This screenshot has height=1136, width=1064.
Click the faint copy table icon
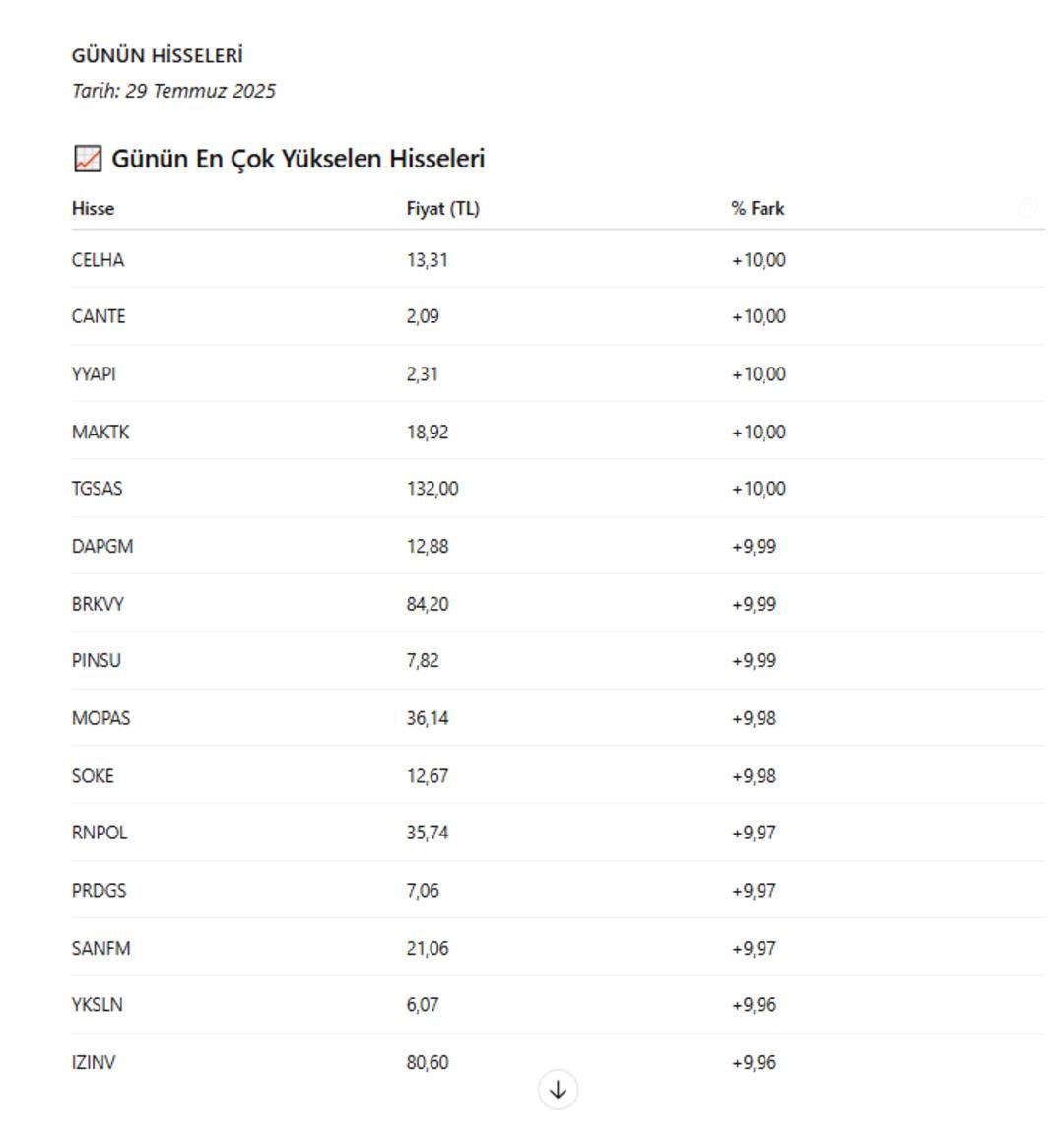(x=1028, y=209)
